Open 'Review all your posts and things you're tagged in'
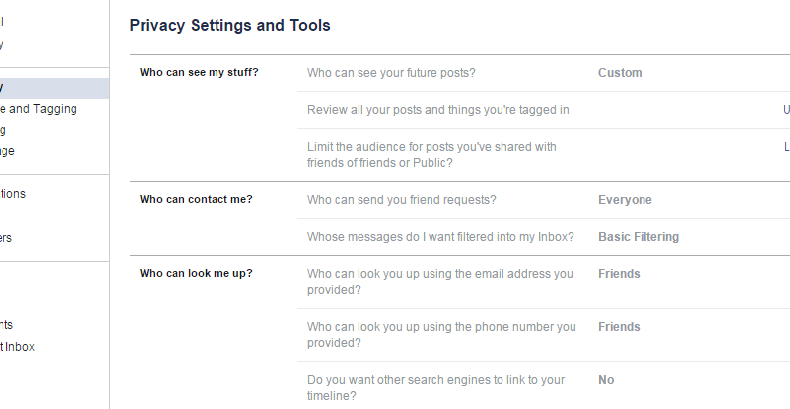The height and width of the screenshot is (409, 790). click(x=438, y=110)
